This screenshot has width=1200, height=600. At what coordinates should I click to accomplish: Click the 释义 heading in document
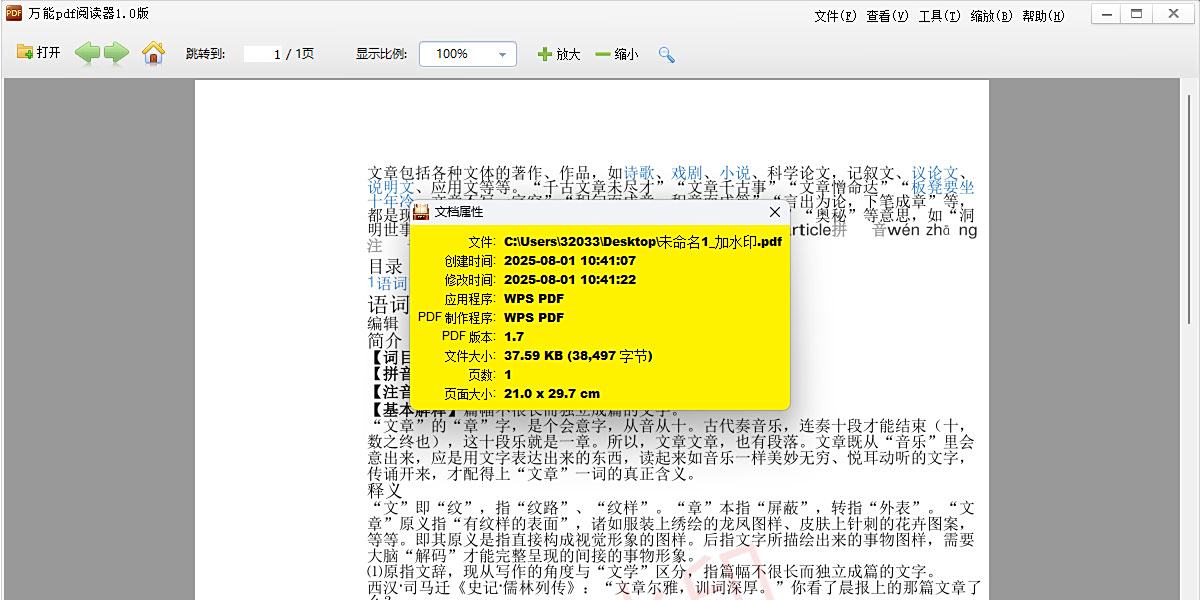384,491
